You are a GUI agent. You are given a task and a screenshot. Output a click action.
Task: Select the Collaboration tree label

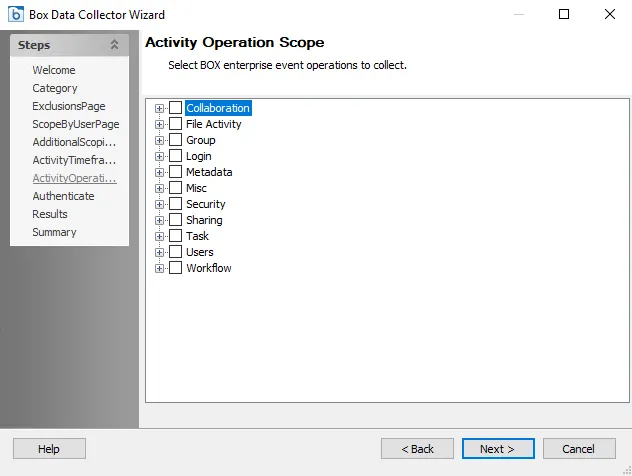coord(218,108)
